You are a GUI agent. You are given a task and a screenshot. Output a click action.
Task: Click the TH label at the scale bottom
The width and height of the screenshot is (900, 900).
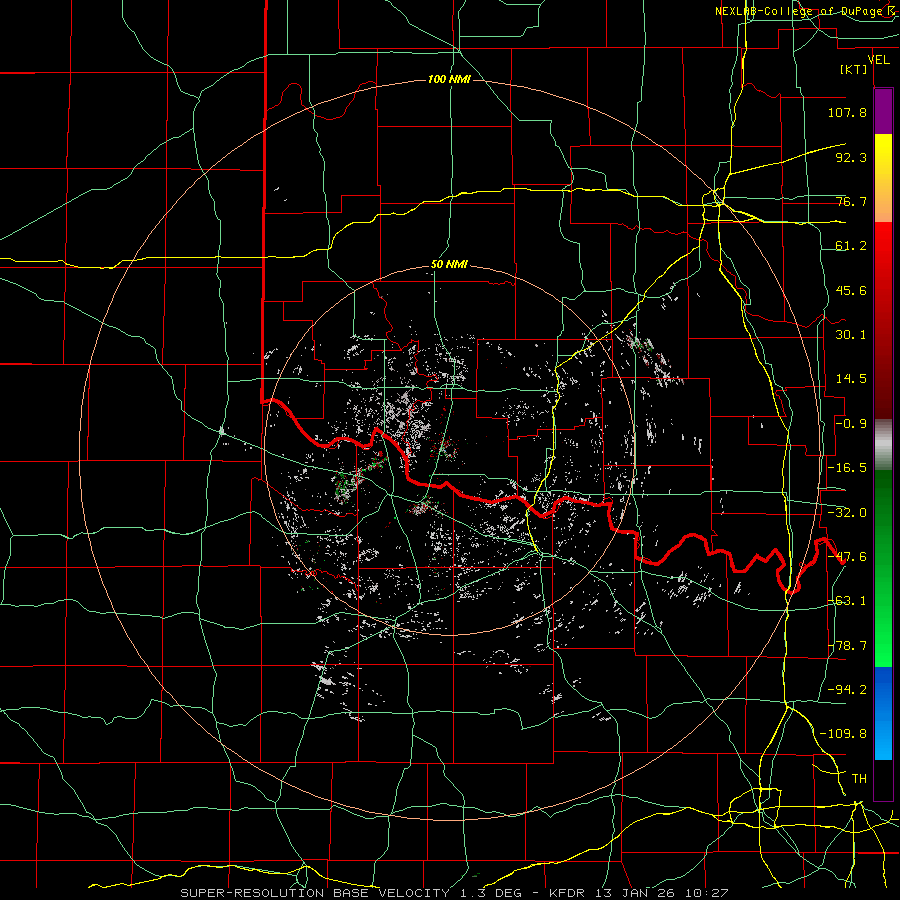coord(859,779)
